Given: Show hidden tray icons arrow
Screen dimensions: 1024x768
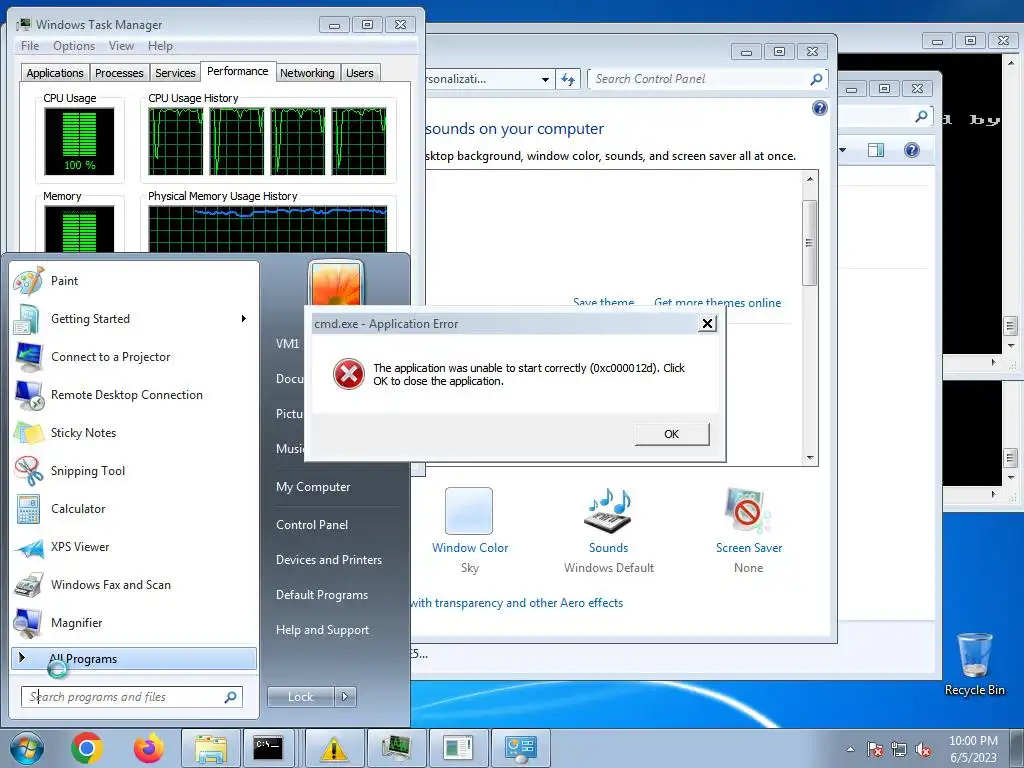Looking at the screenshot, I should pos(850,749).
